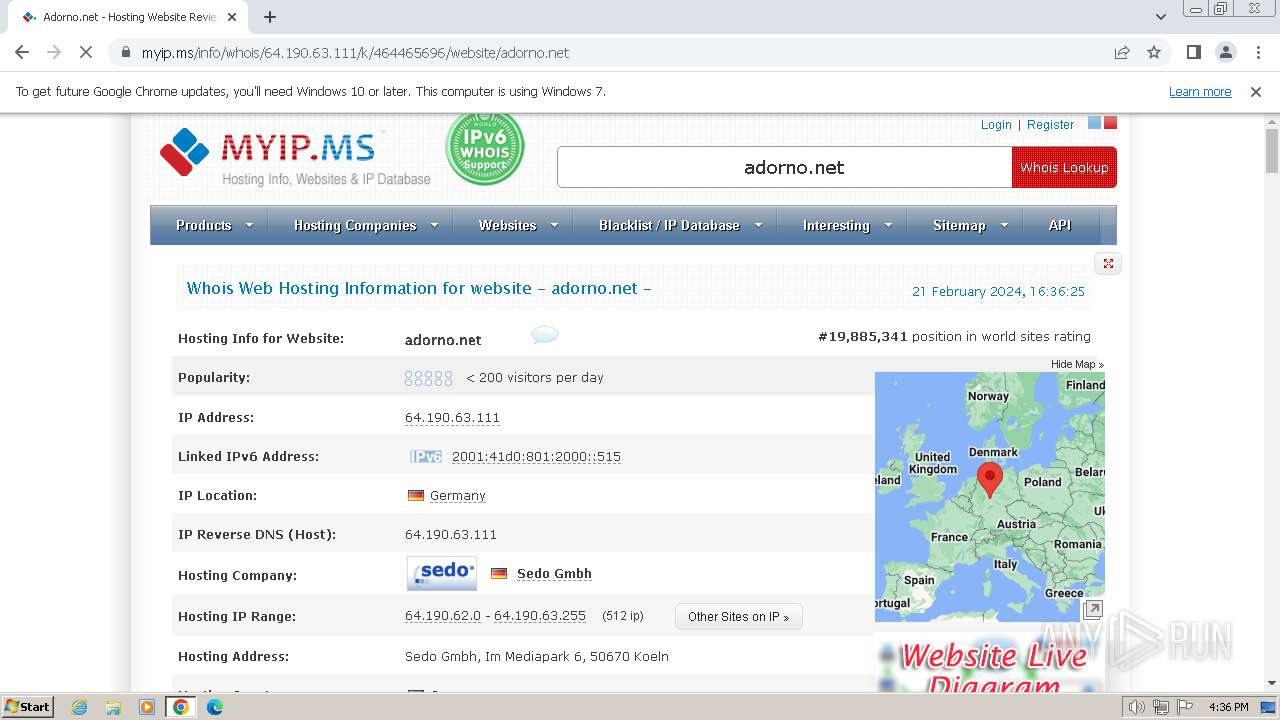Open the 64.190.62.0 range start link
Screen dimensions: 1280x720
[443, 616]
